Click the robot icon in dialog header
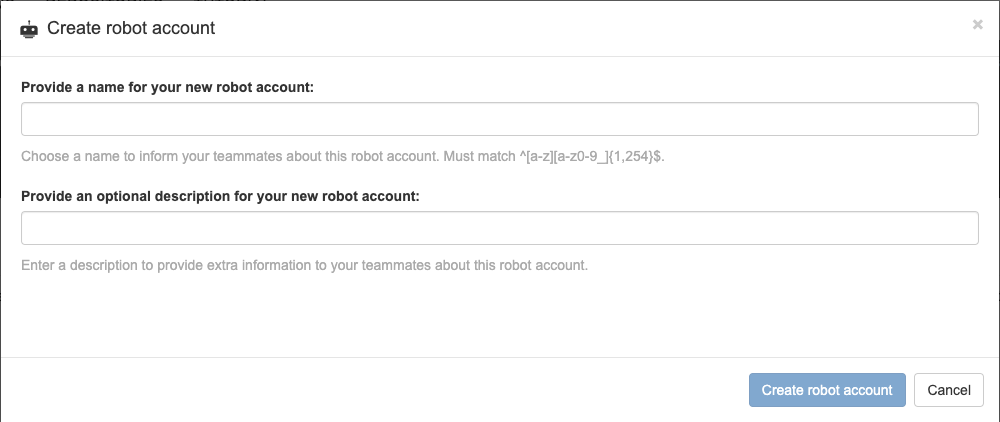 29,29
